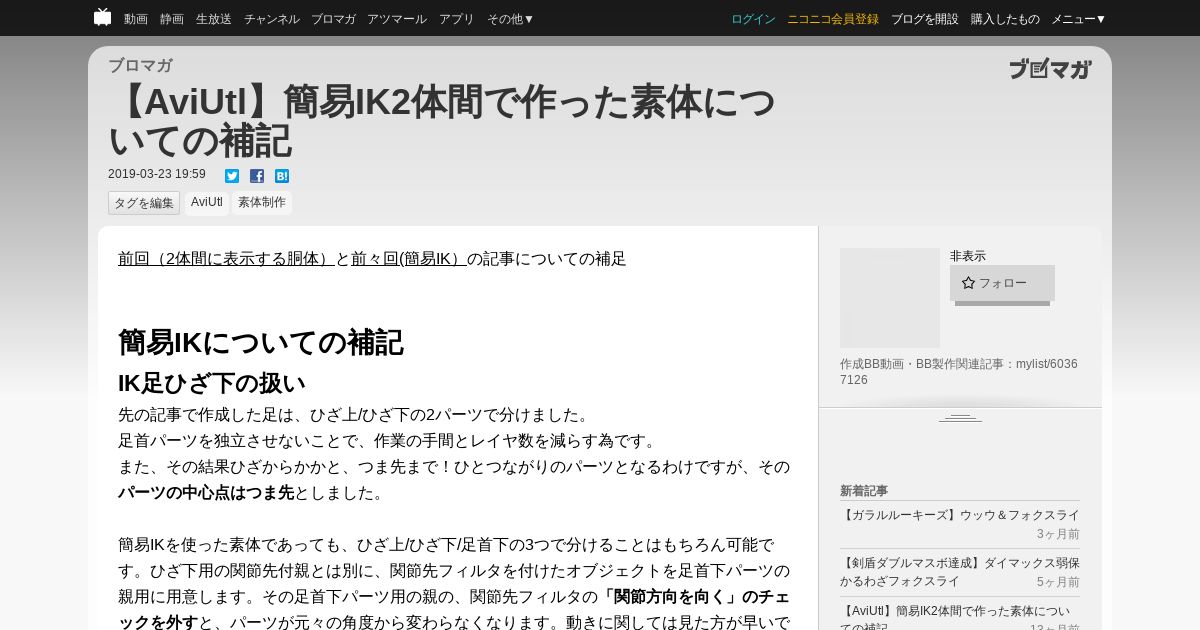Share article on Twitter icon

tap(232, 176)
